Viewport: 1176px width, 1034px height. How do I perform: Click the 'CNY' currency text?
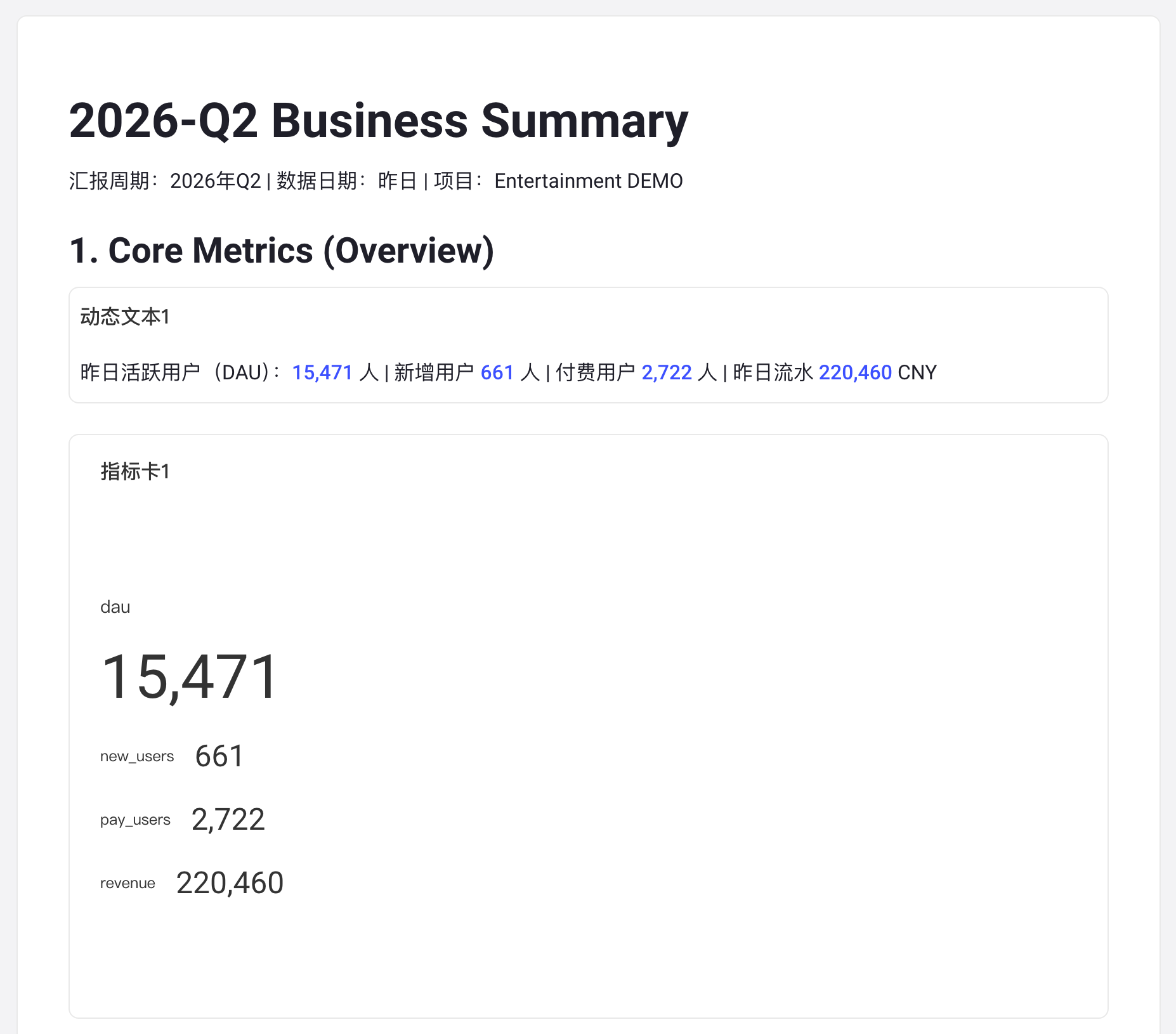(917, 372)
